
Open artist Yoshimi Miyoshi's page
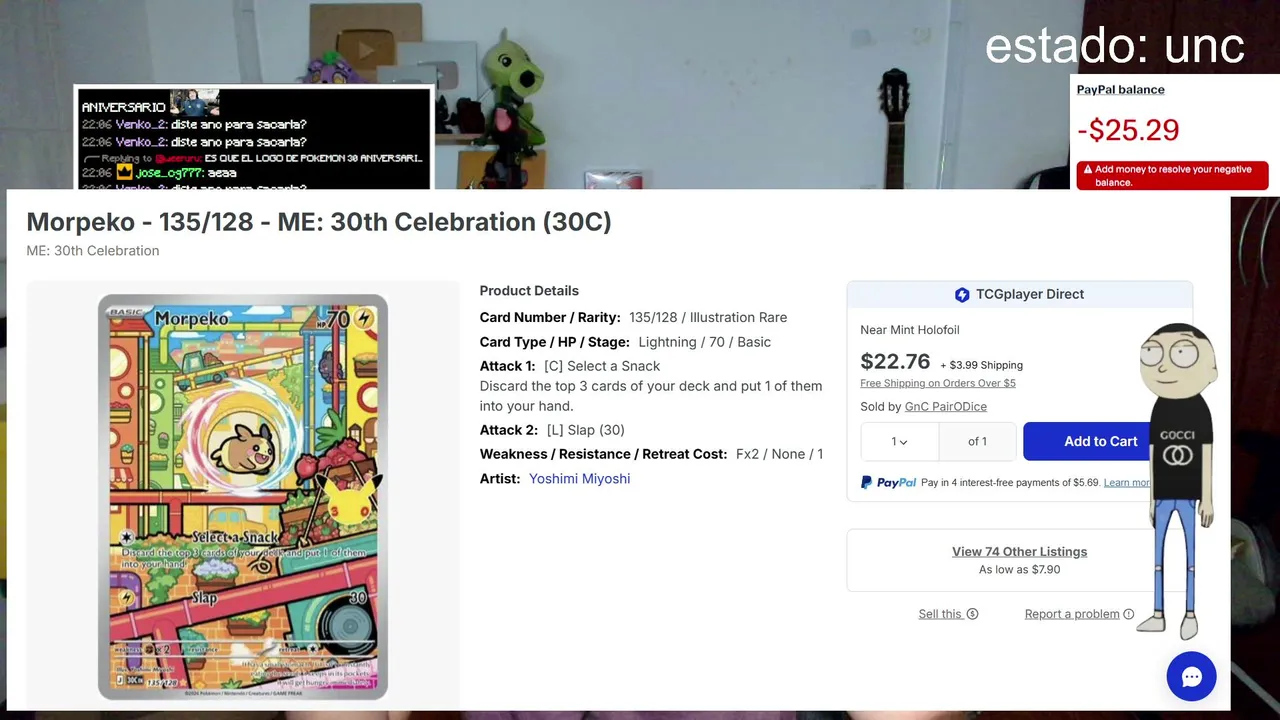[579, 479]
